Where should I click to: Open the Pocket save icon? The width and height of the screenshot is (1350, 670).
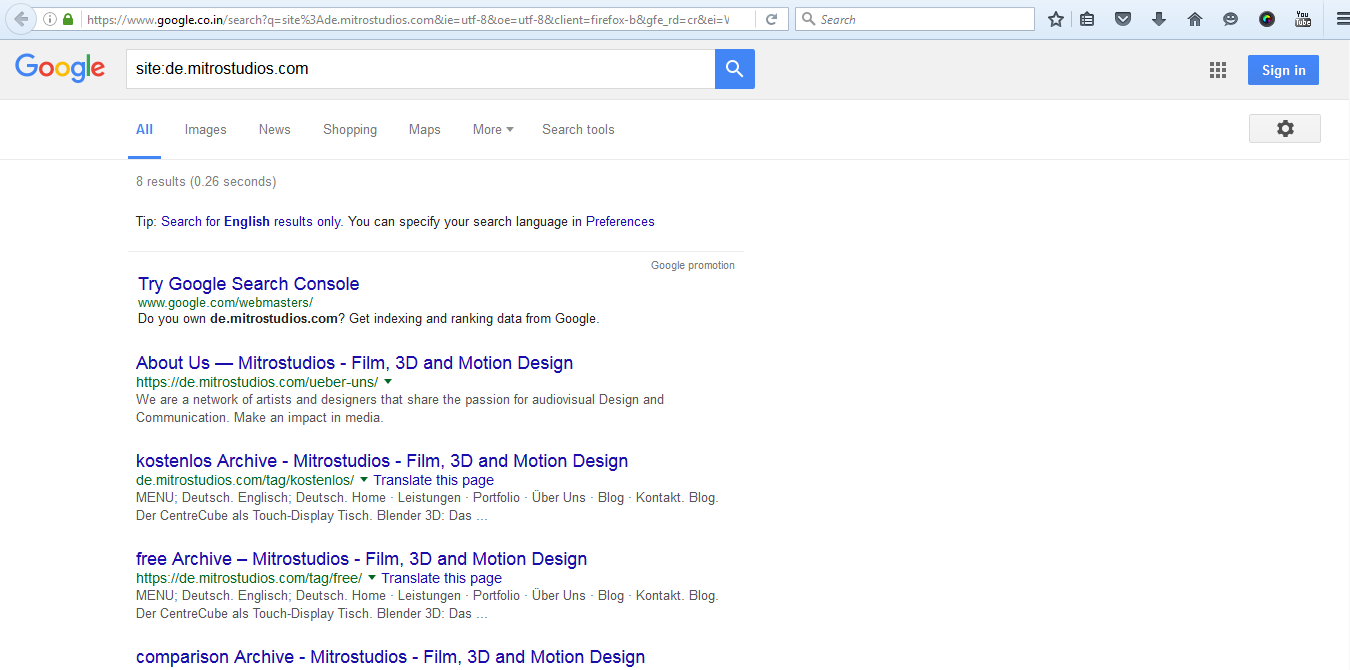click(x=1123, y=19)
